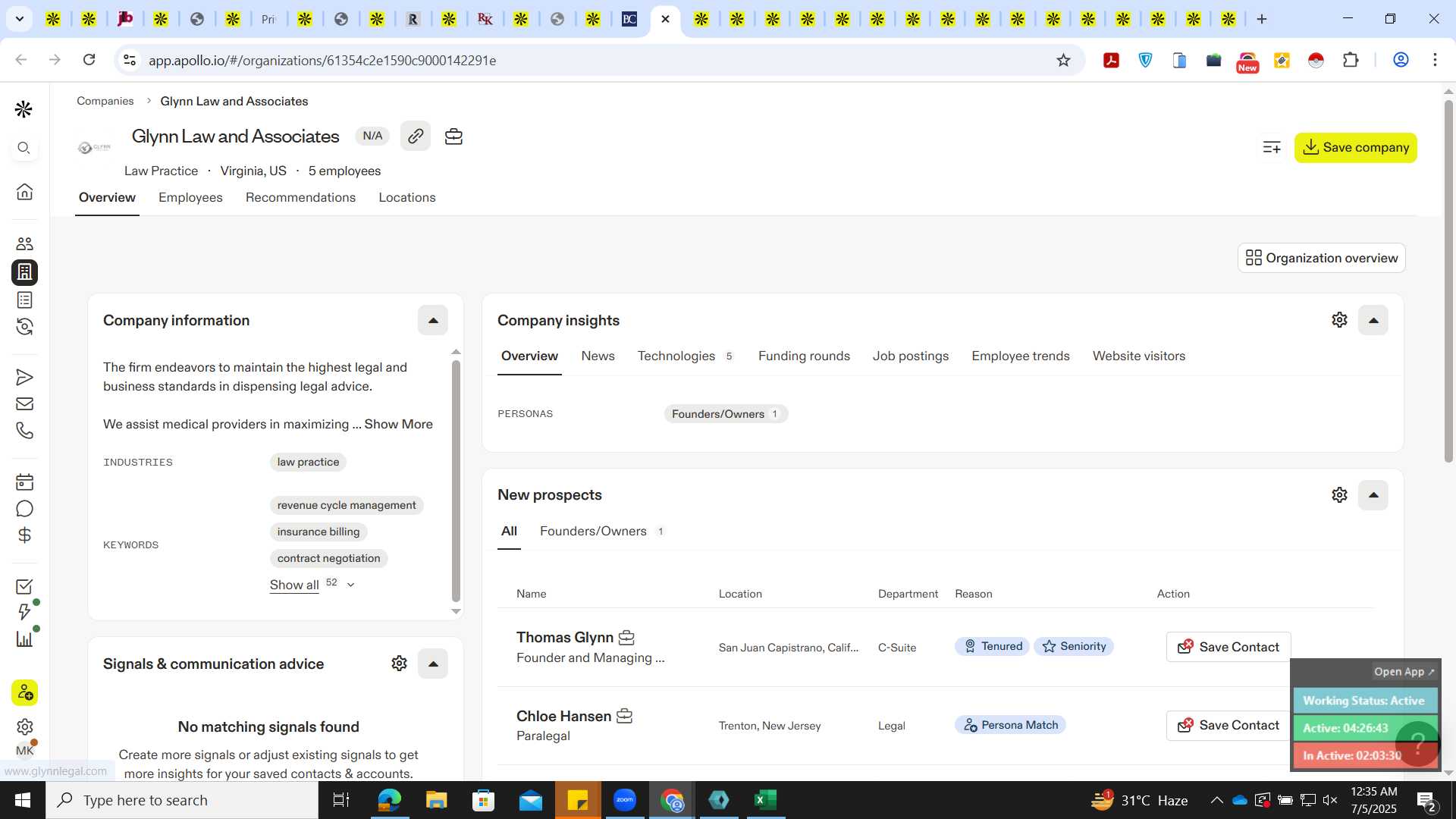Viewport: 1456px width, 819px height.
Task: Click Windows taskbar search box
Action: coord(182,800)
